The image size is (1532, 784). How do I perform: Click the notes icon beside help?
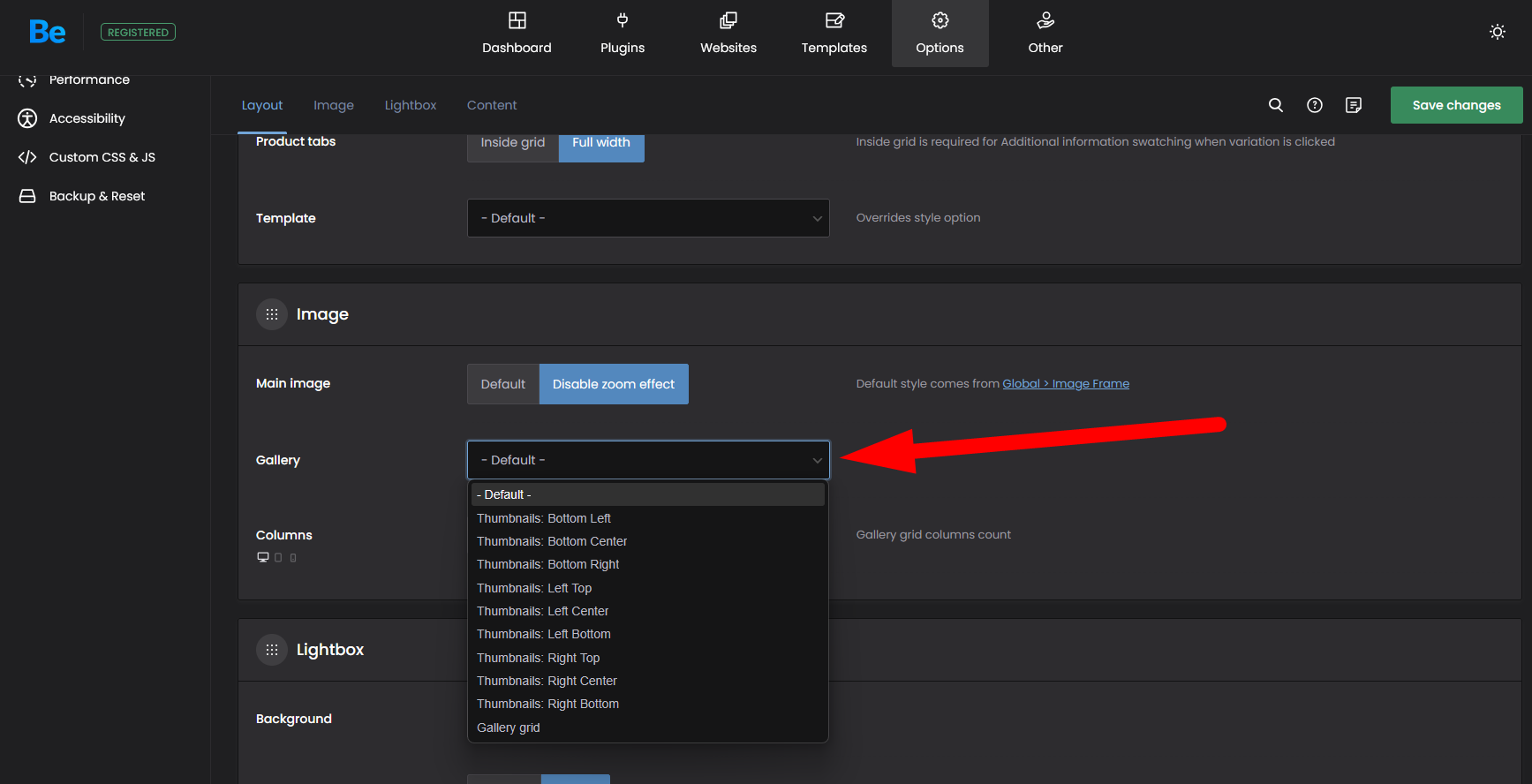coord(1354,105)
